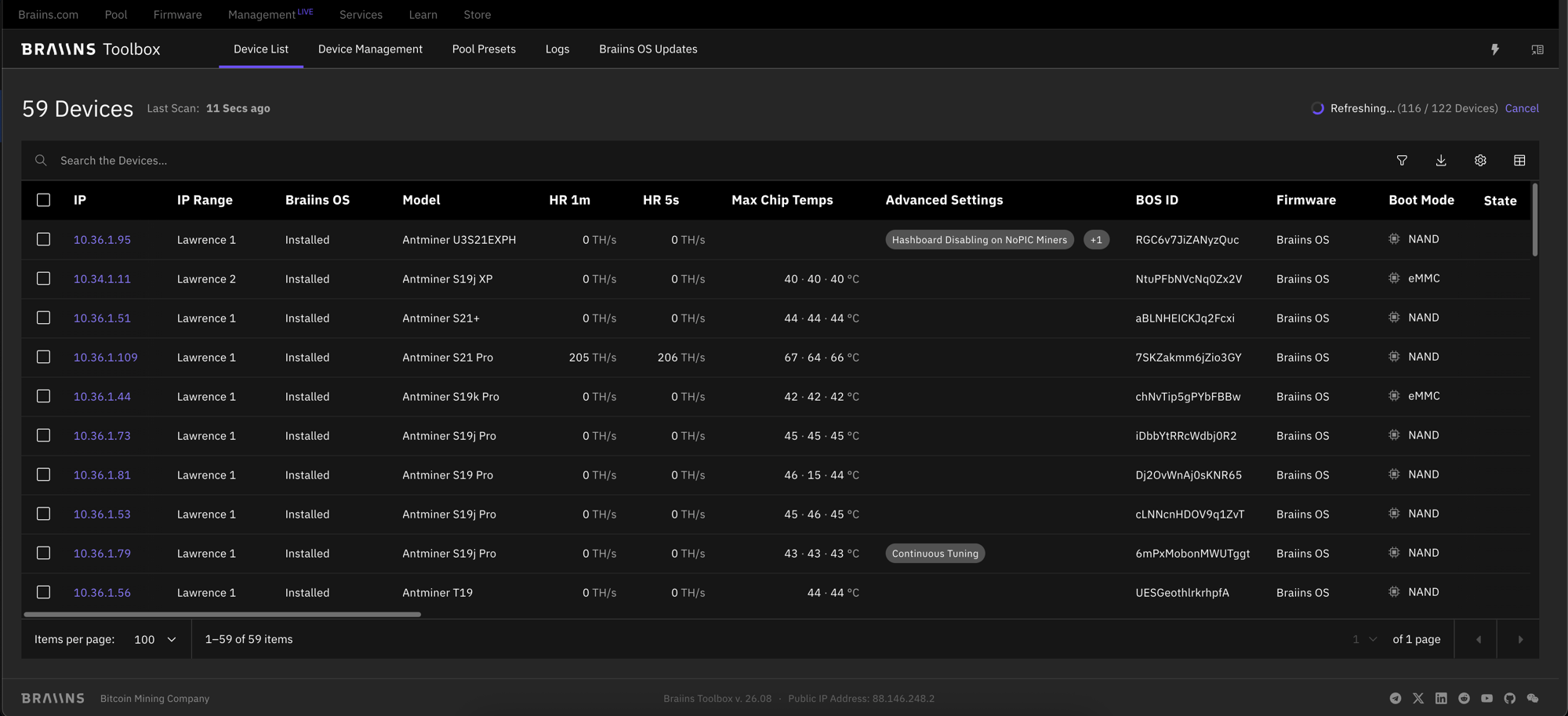Select device 10.36.1.51 checkbox
This screenshot has width=1568, height=716.
pos(44,318)
